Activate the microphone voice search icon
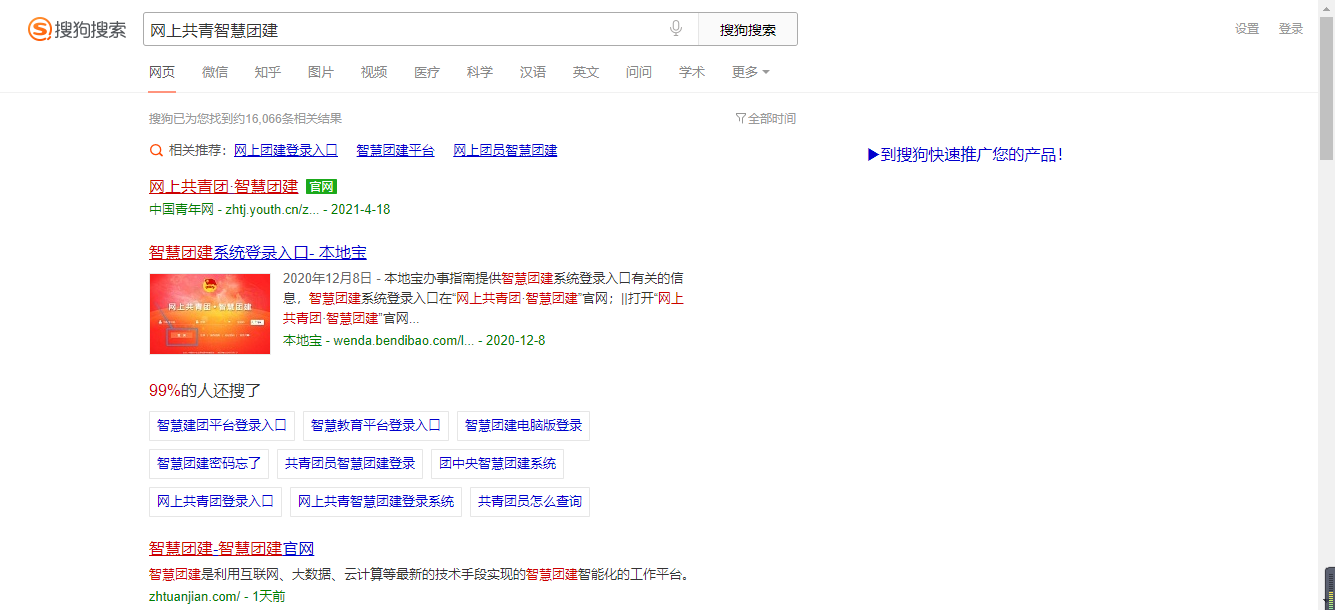1335x610 pixels. 676,29
